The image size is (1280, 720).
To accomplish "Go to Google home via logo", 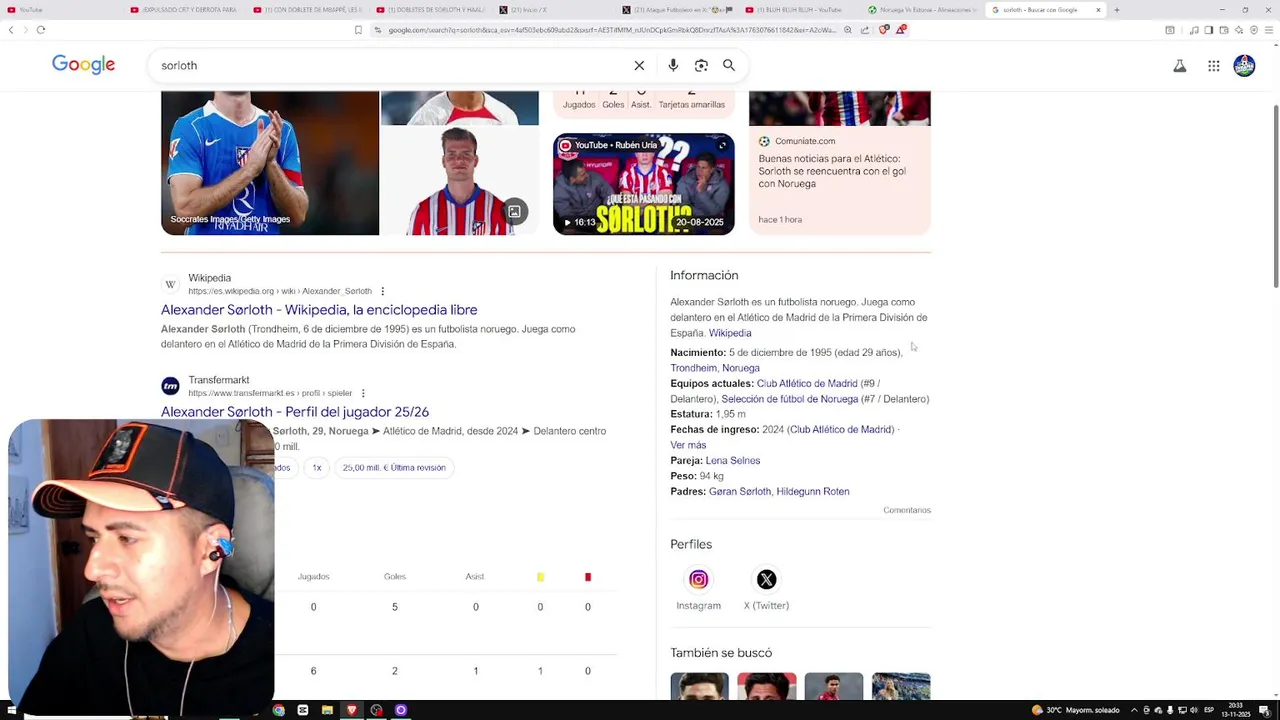I will point(84,65).
